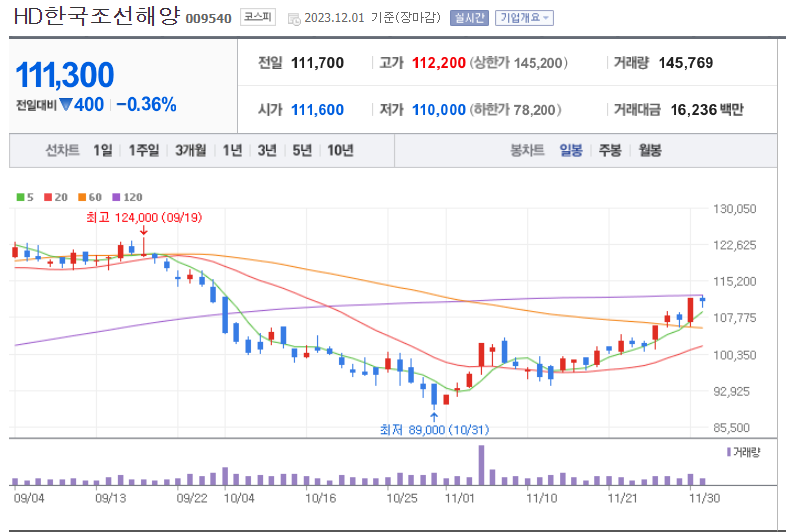786x532 pixels.
Task: Click the blue down-triangle next to 400
Action: click(x=65, y=105)
